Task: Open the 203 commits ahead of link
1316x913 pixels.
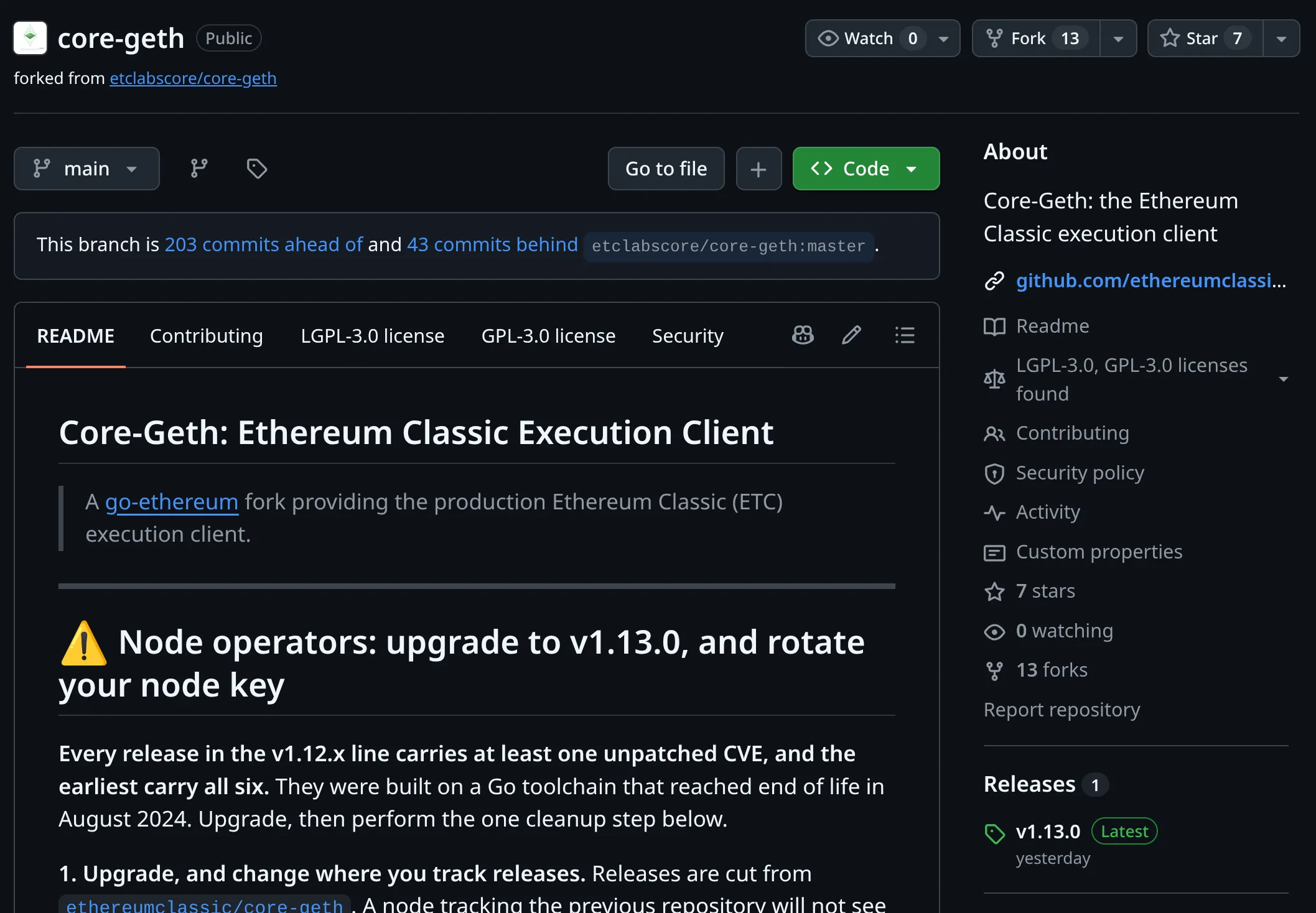Action: (x=263, y=244)
